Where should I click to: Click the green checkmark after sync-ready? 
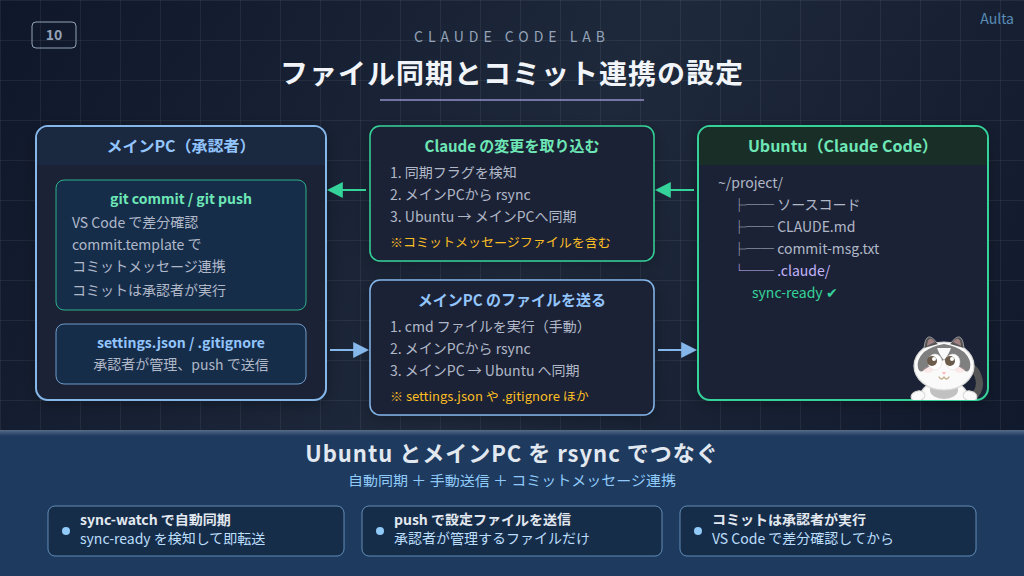831,294
